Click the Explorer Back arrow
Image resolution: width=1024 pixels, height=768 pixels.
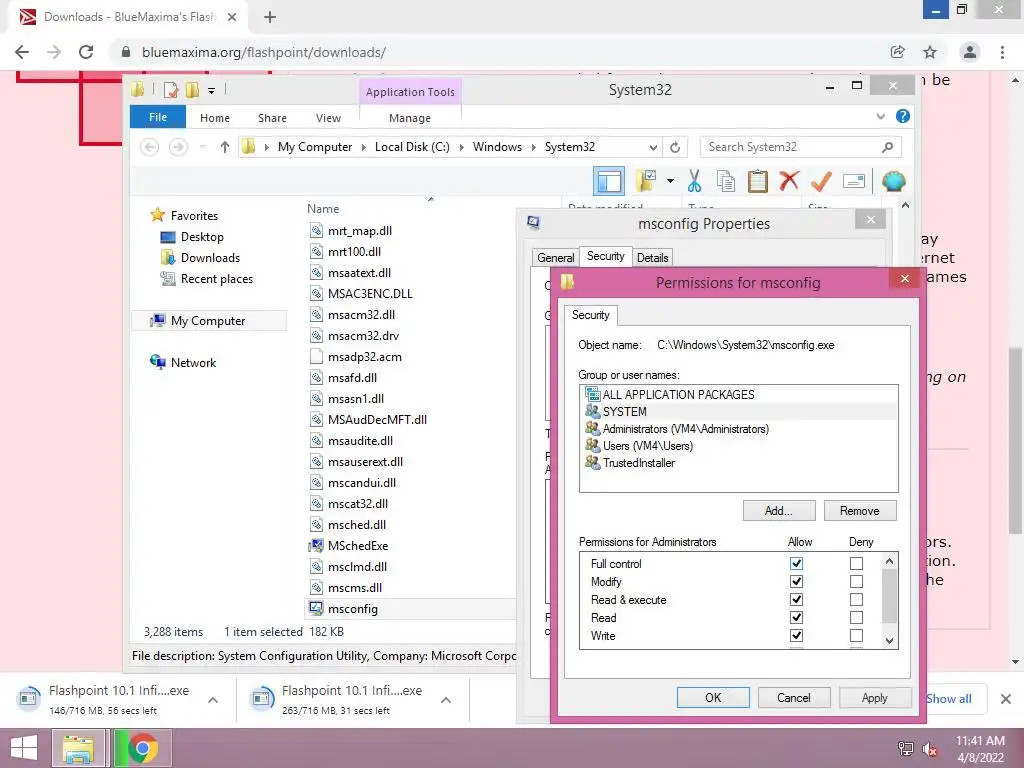[x=150, y=147]
